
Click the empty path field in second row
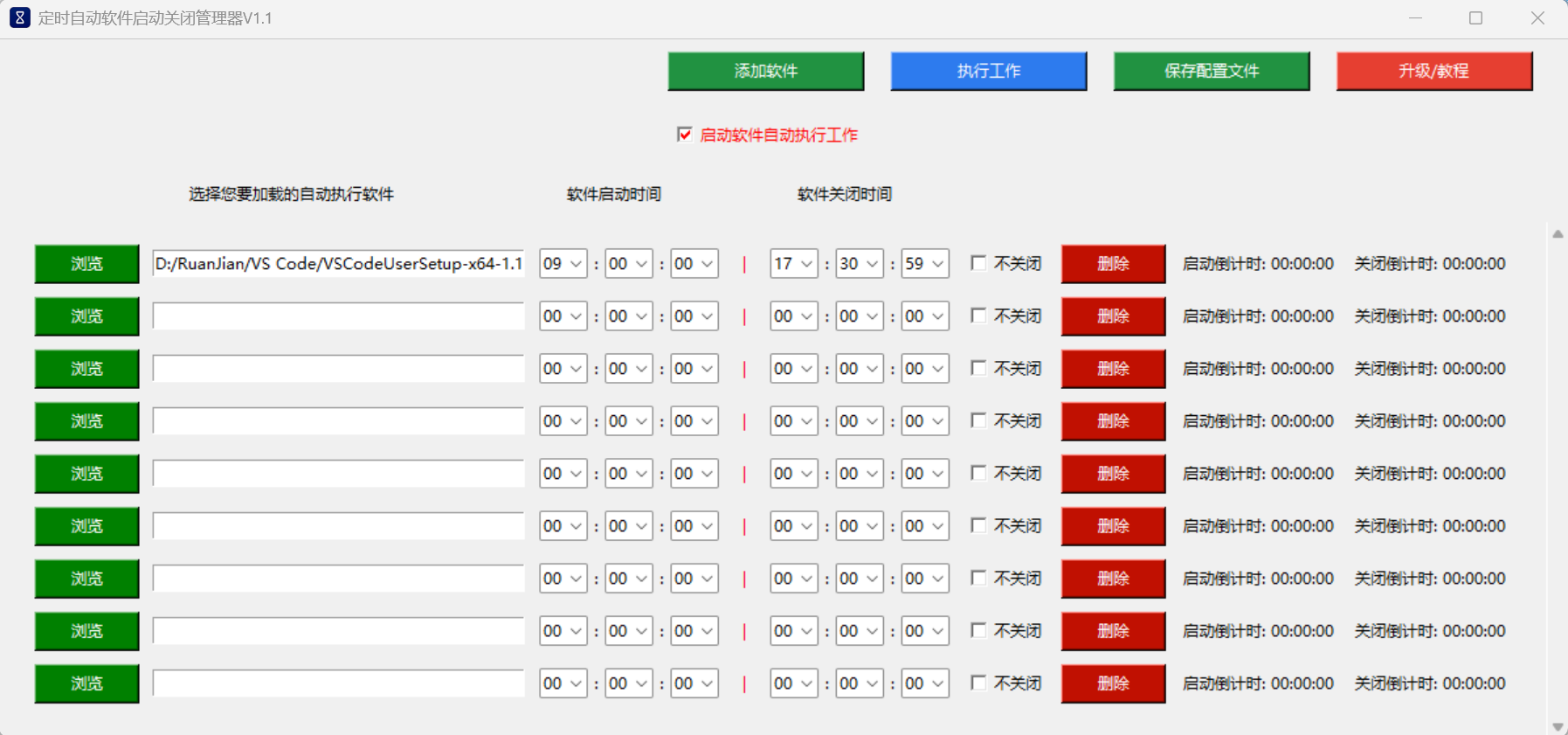pyautogui.click(x=338, y=316)
